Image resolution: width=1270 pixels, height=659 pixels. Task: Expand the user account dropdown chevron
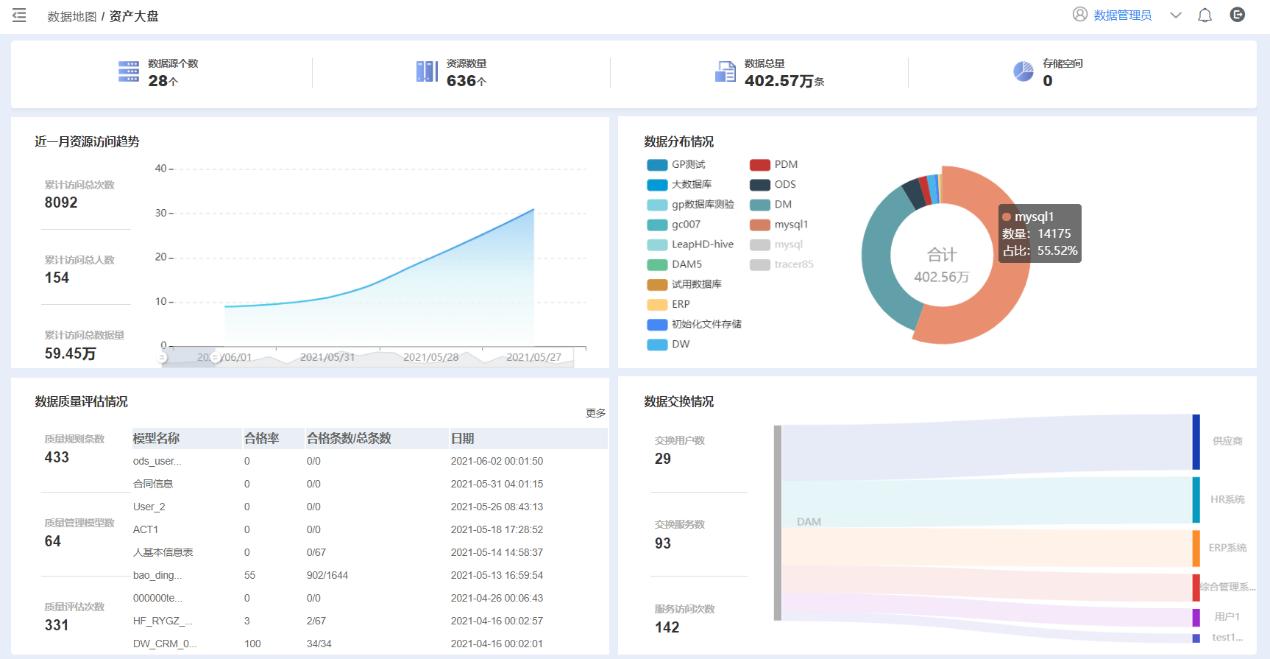(1175, 15)
